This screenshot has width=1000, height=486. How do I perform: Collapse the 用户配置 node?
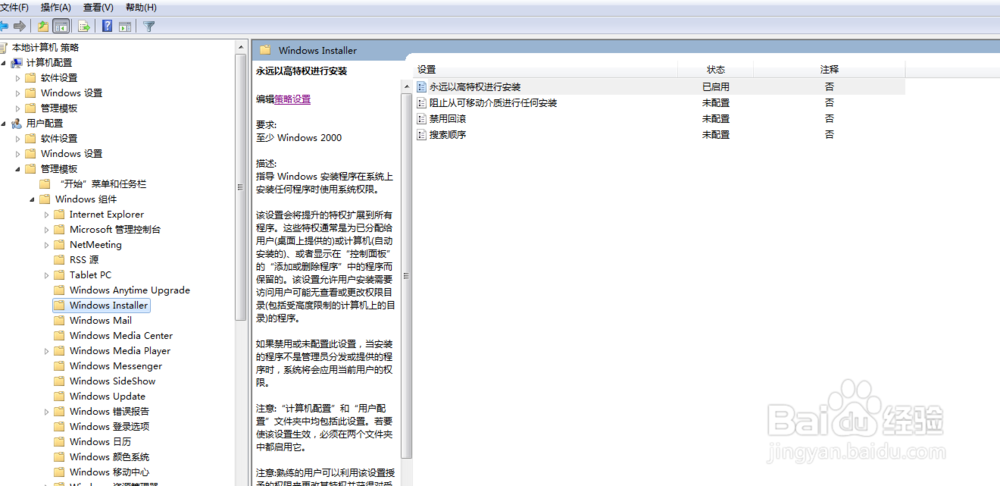[x=4, y=123]
